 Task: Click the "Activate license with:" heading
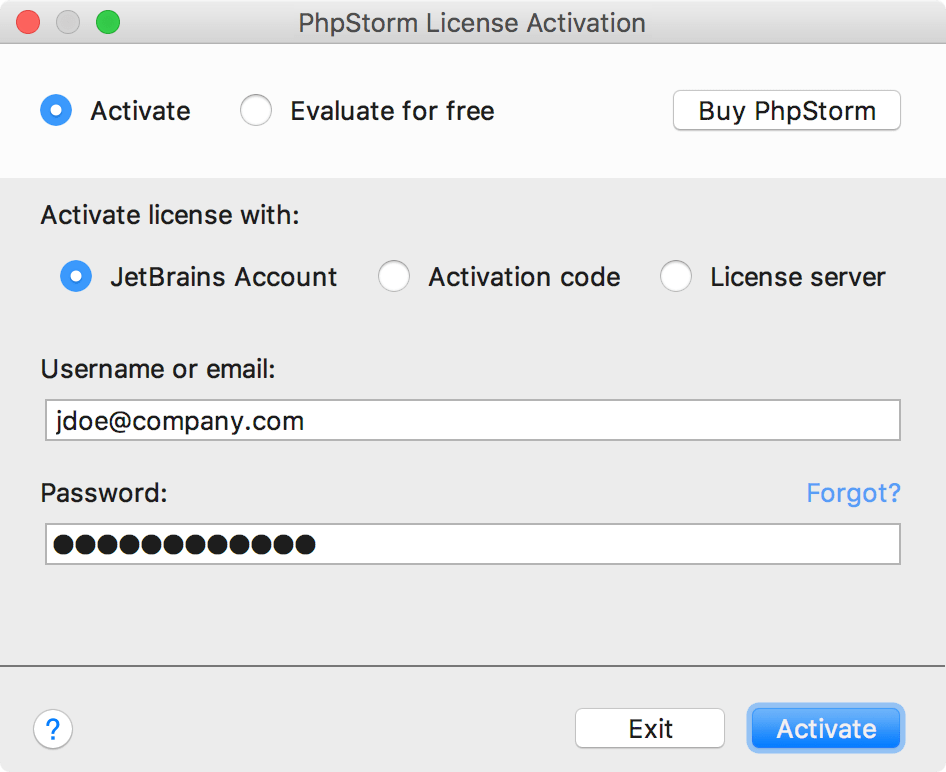coord(170,215)
